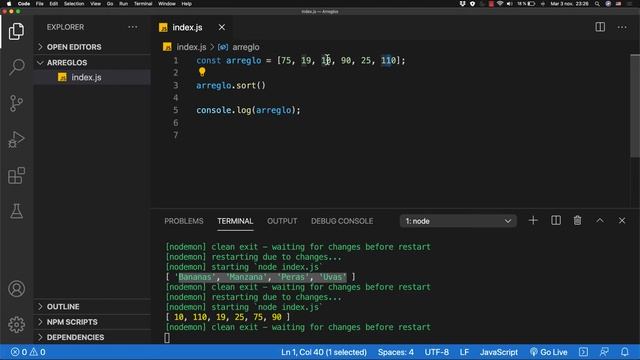The width and height of the screenshot is (640, 360).
Task: Open the Explorer view in activity bar
Action: (x=16, y=31)
